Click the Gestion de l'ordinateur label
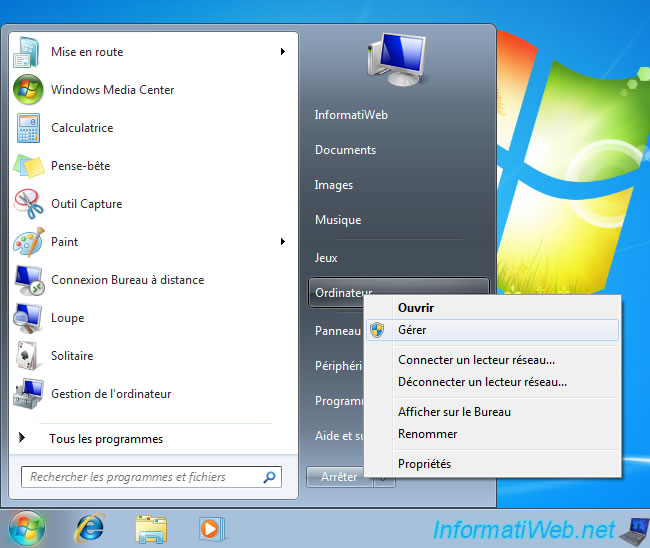Viewport: 650px width, 548px height. click(111, 394)
